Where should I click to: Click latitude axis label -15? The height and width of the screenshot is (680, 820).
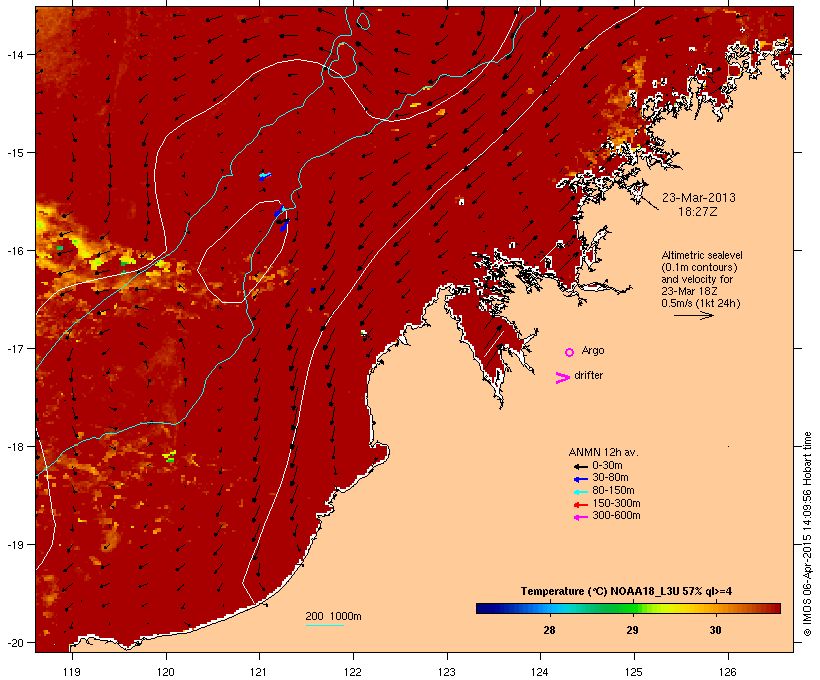click(x=14, y=152)
